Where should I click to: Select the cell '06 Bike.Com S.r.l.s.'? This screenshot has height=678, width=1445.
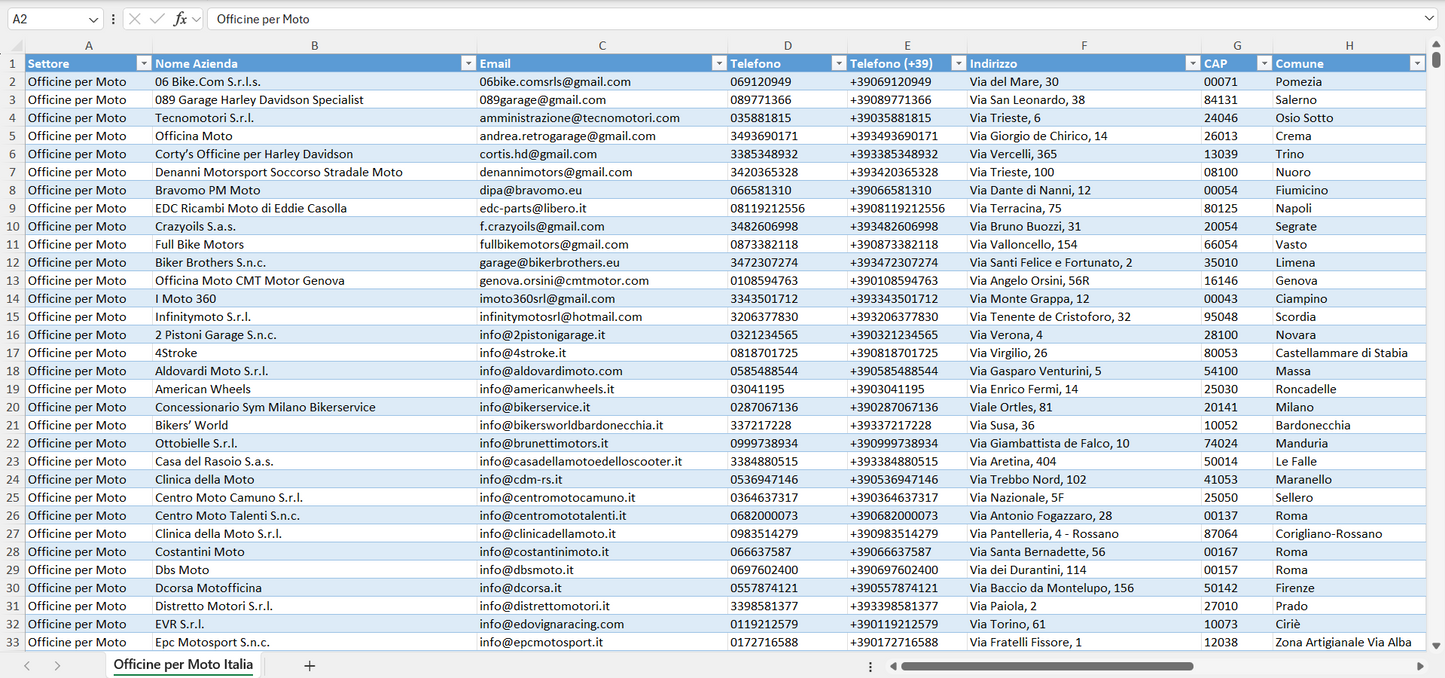click(x=315, y=82)
